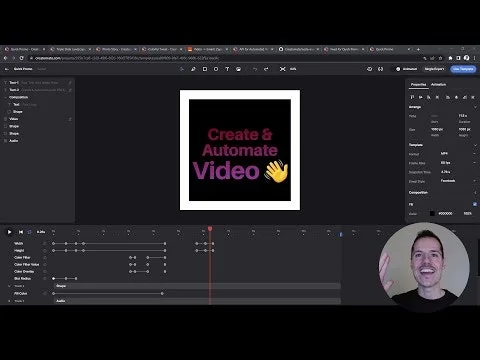This screenshot has width=480, height=360.
Task: Redo the last editor action
Action: point(266,69)
